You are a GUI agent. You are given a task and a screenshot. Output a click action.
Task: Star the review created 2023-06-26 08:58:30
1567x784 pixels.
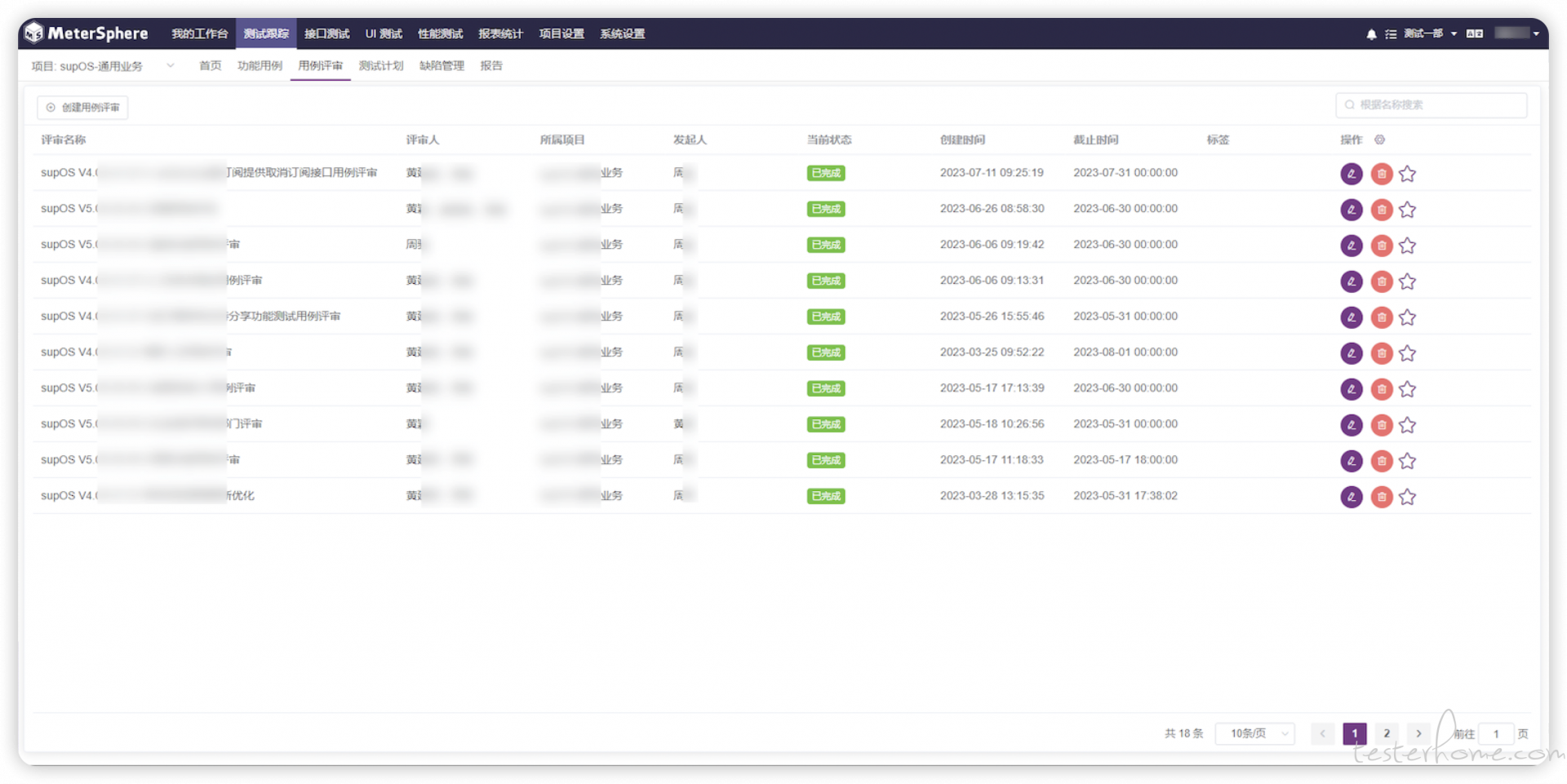(1408, 210)
